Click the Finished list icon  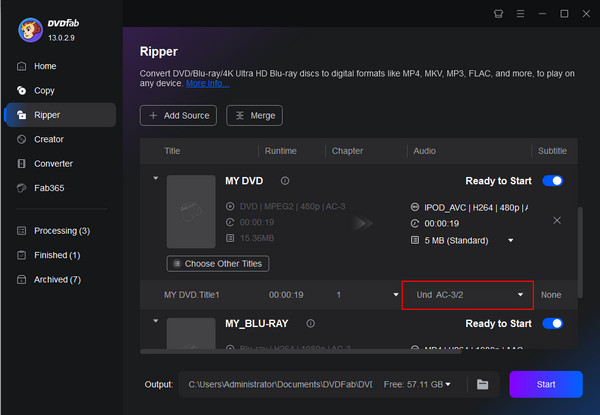click(21, 255)
